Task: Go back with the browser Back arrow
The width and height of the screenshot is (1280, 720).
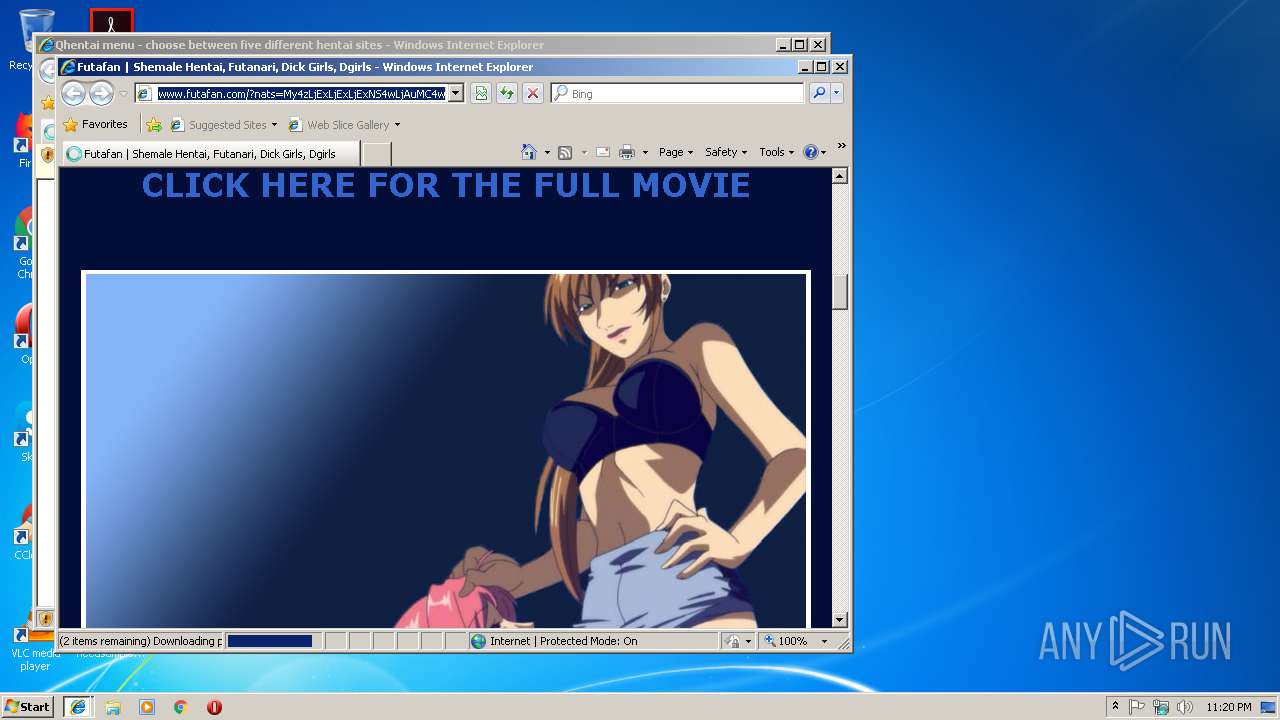Action: point(73,94)
